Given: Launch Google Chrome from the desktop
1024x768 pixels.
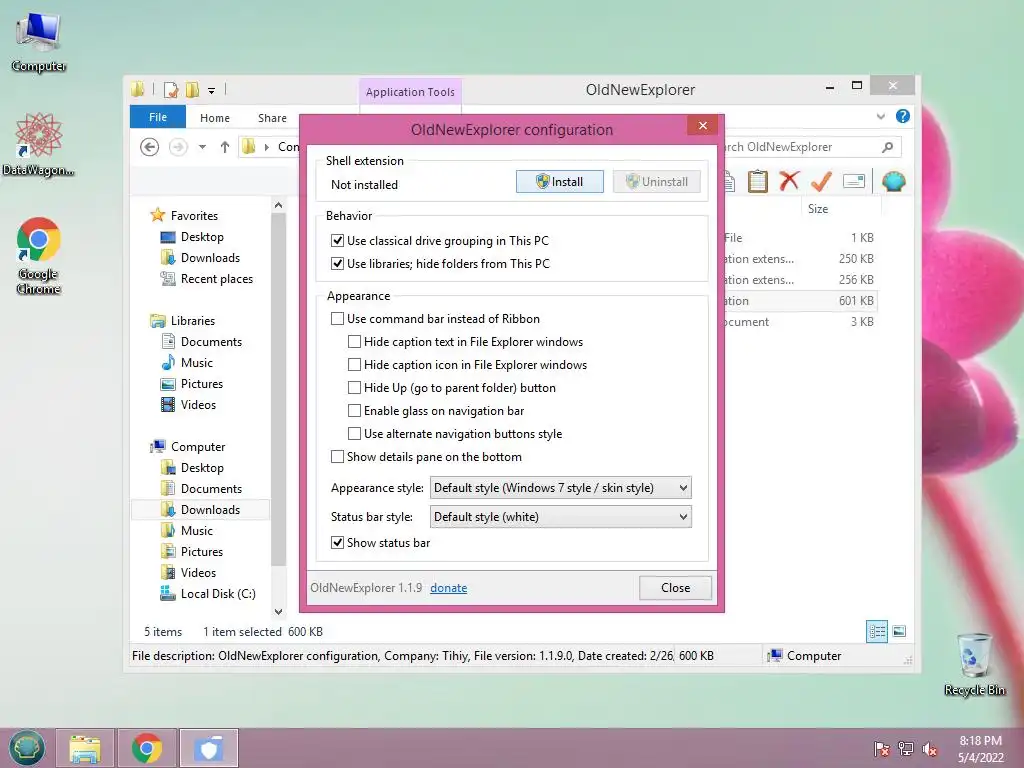Looking at the screenshot, I should coord(39,255).
